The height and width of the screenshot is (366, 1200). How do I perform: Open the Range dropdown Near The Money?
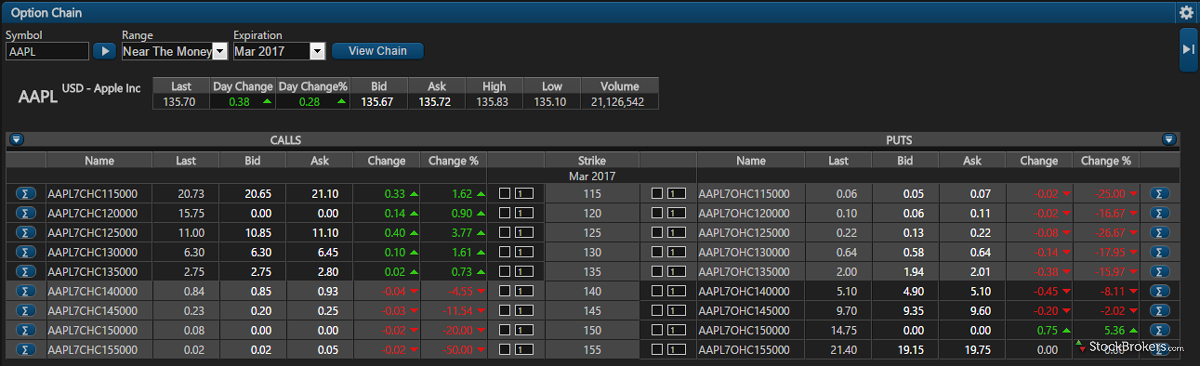[x=174, y=51]
